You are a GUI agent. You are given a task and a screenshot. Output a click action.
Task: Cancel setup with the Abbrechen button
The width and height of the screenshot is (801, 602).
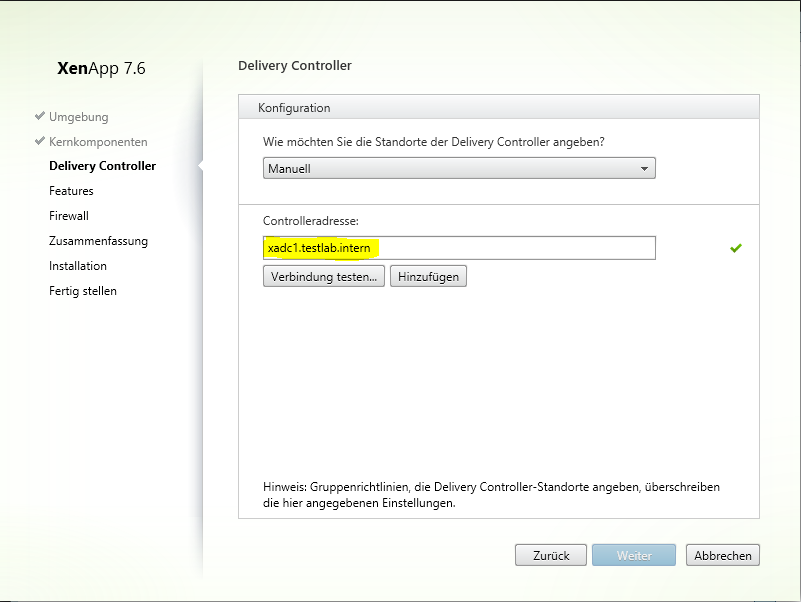722,555
